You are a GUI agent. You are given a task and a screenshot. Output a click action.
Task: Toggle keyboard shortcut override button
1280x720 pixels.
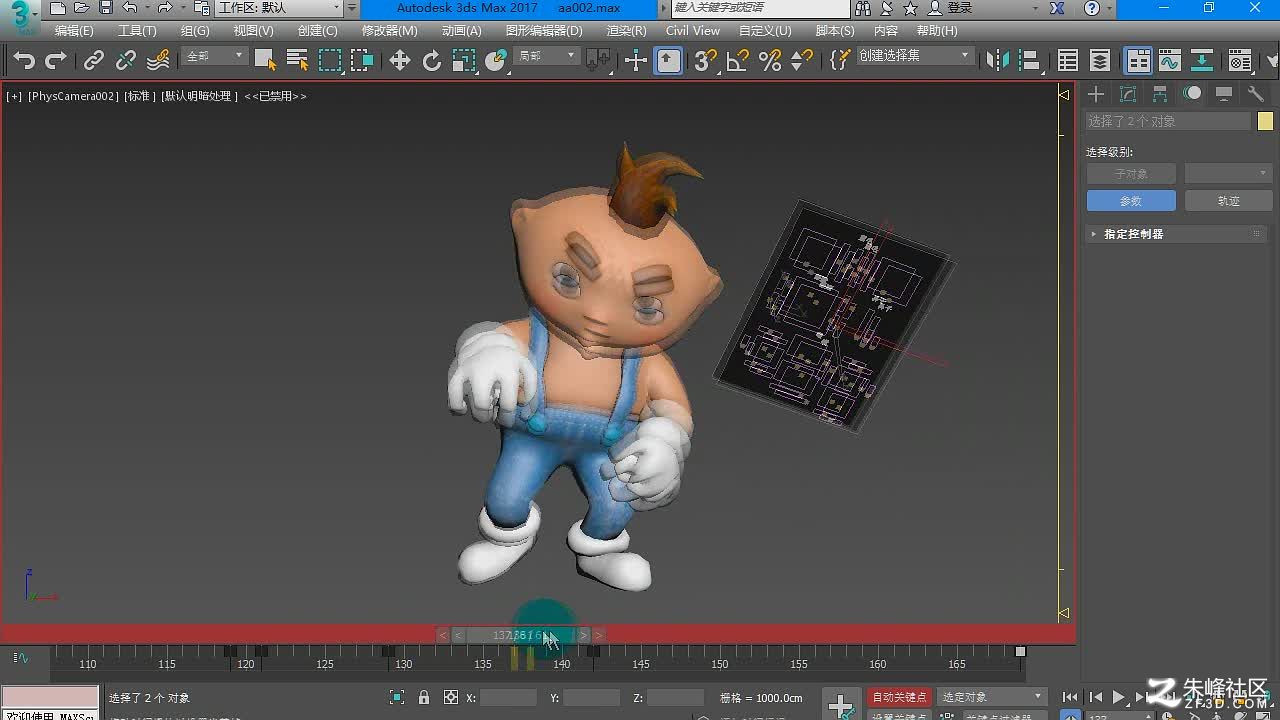pos(669,61)
